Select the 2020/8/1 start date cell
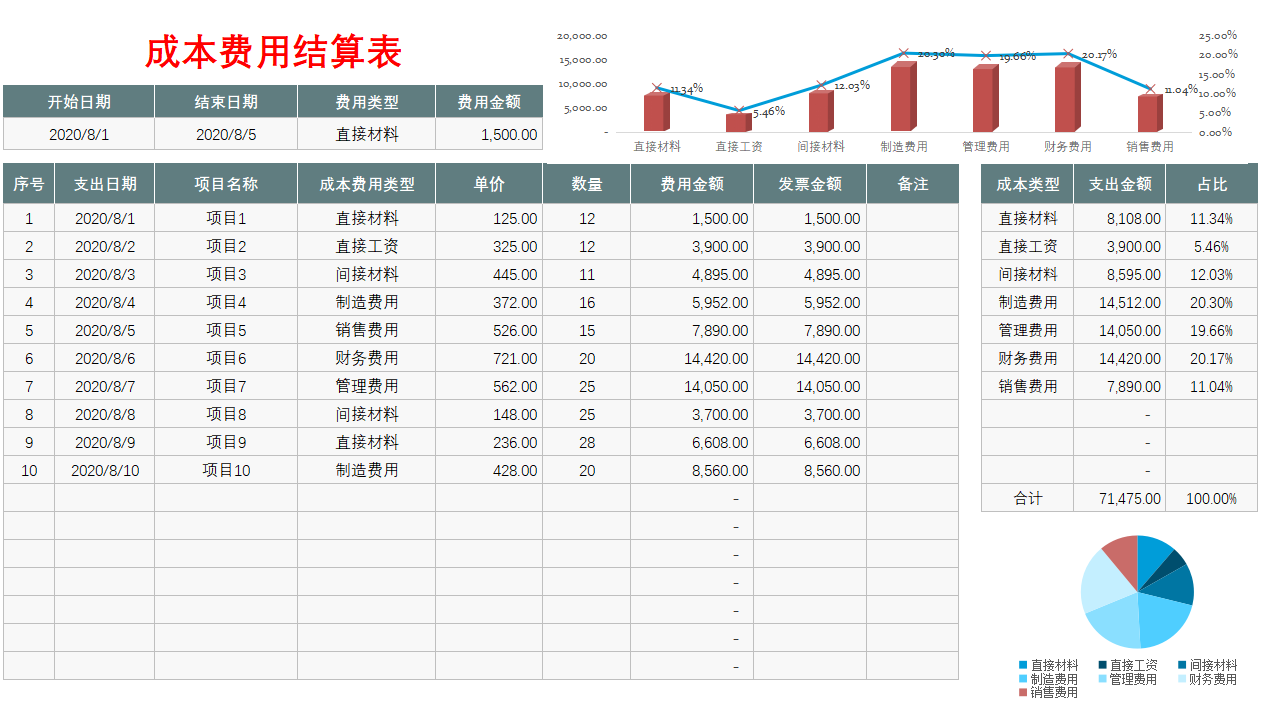This screenshot has height=702, width=1262. click(x=78, y=134)
